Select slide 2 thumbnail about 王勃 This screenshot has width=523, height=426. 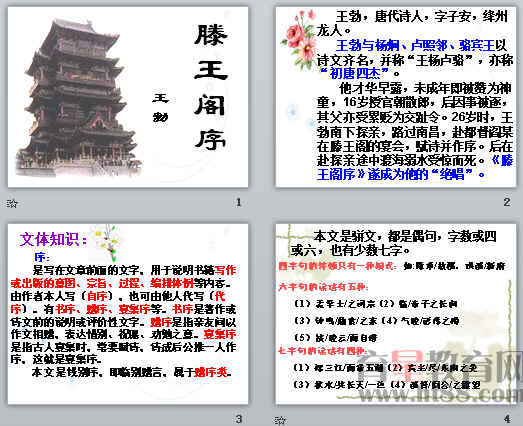point(396,97)
